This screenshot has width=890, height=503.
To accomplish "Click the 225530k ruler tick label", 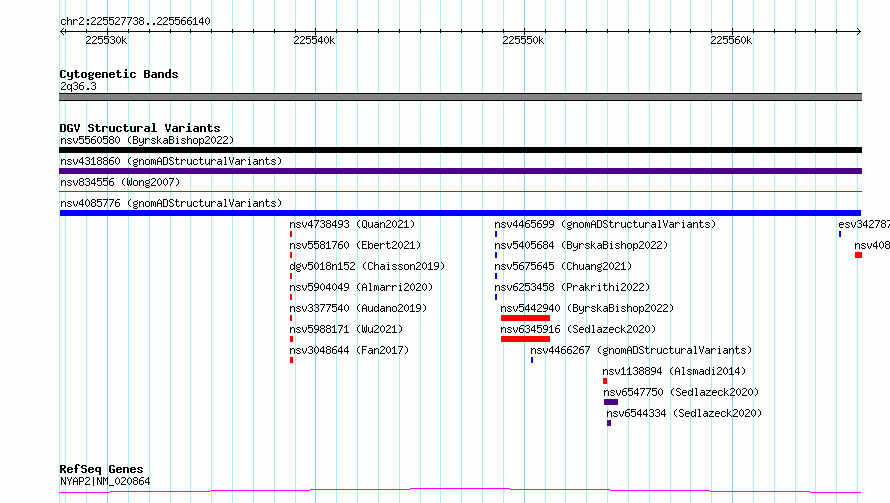I will click(x=106, y=40).
